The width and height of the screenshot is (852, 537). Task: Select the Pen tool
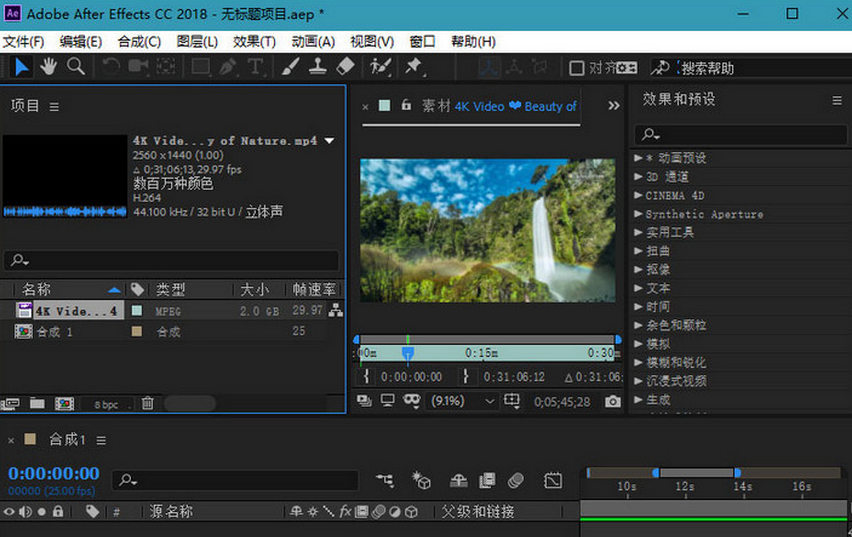228,67
